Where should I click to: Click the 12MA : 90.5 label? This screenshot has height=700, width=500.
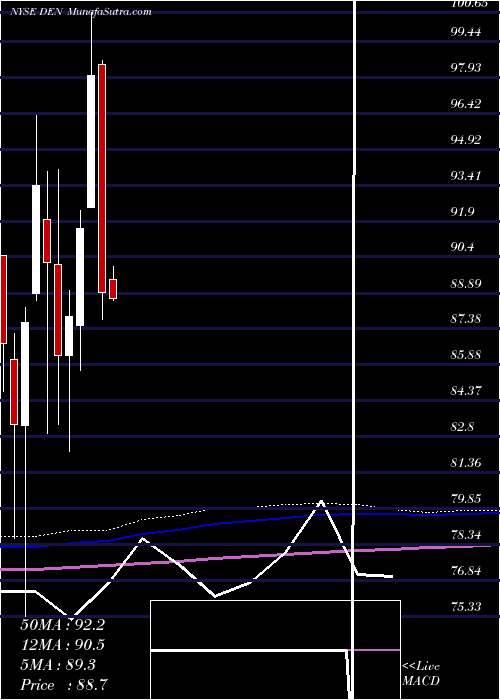[x=62, y=645]
